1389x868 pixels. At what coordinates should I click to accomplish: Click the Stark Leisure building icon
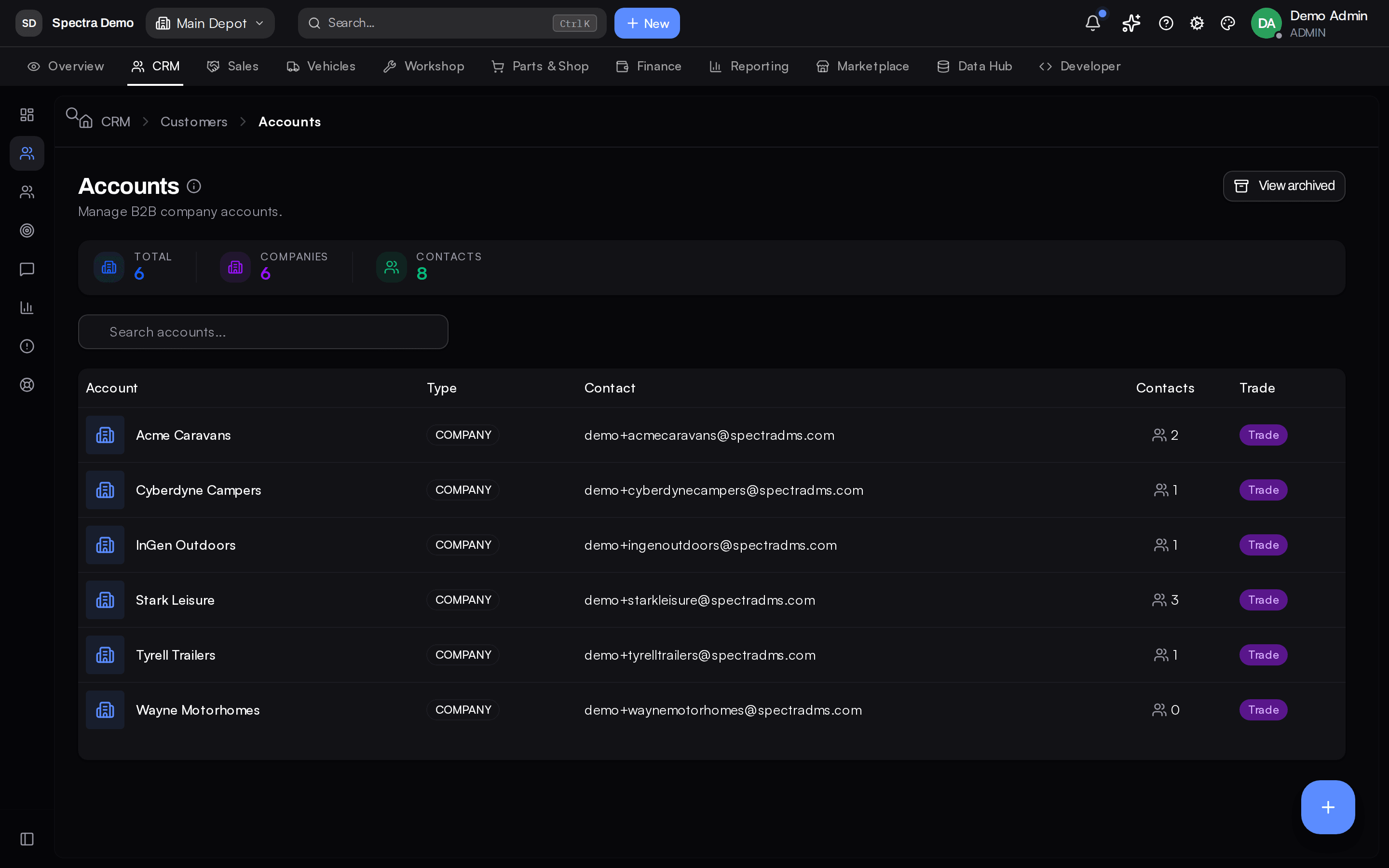coord(105,600)
